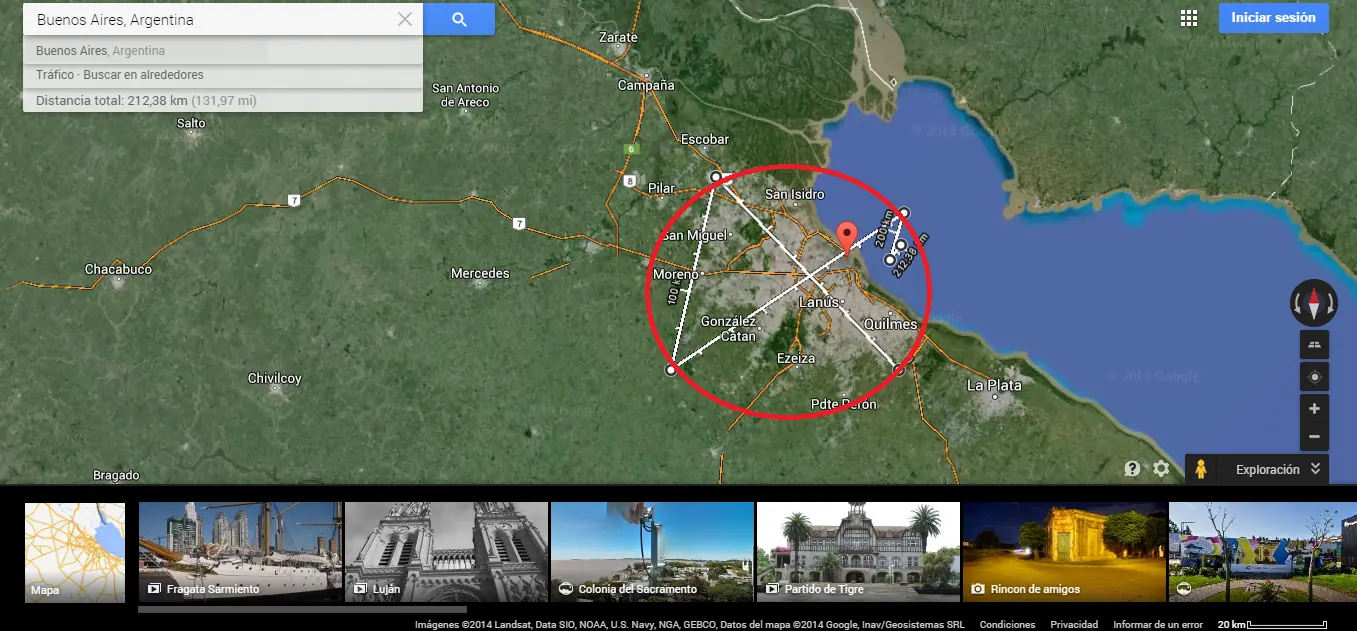
Task: Click Distancia total 212,38 km row
Action: [222, 101]
